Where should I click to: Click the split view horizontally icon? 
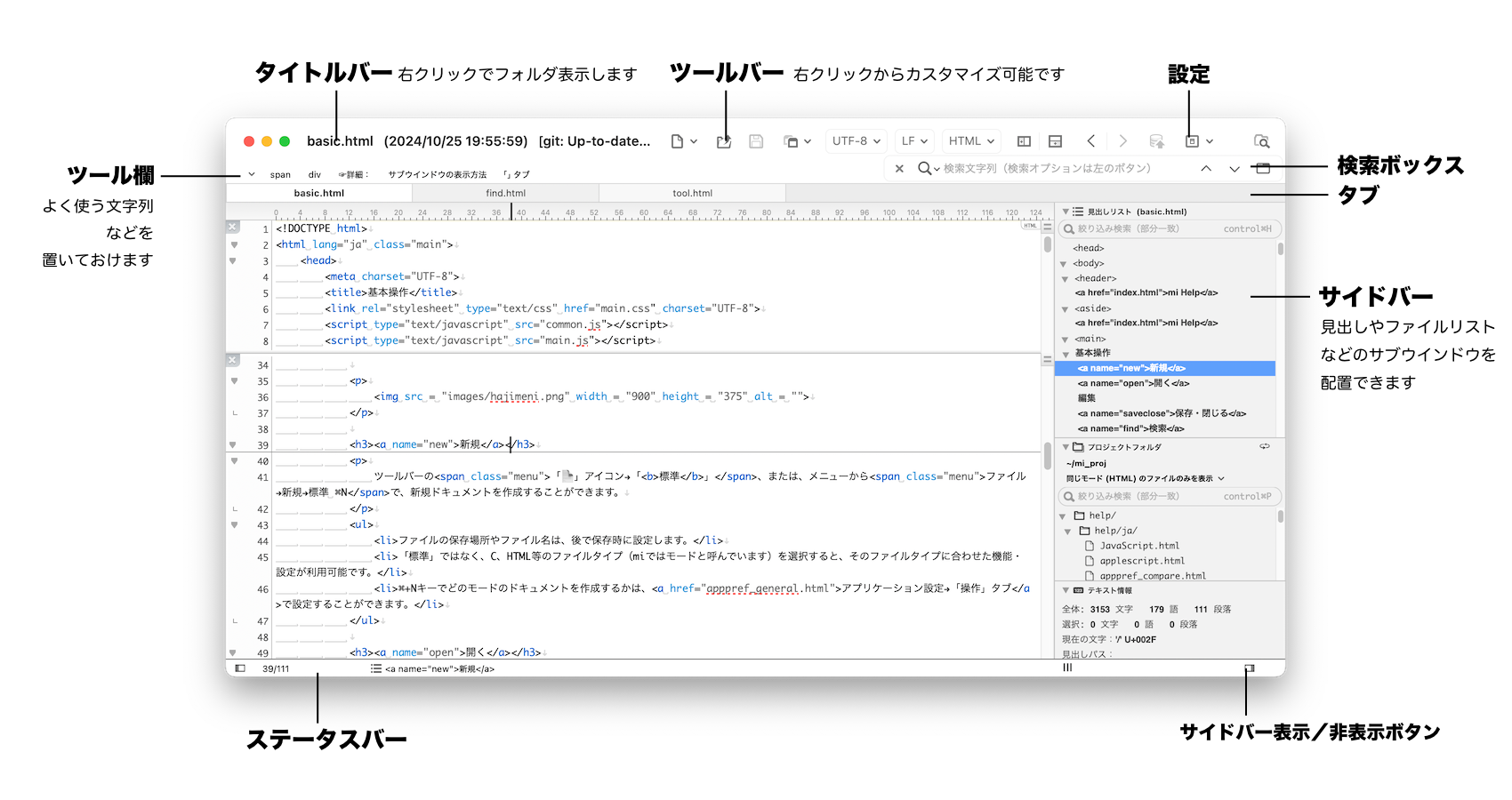[1056, 141]
